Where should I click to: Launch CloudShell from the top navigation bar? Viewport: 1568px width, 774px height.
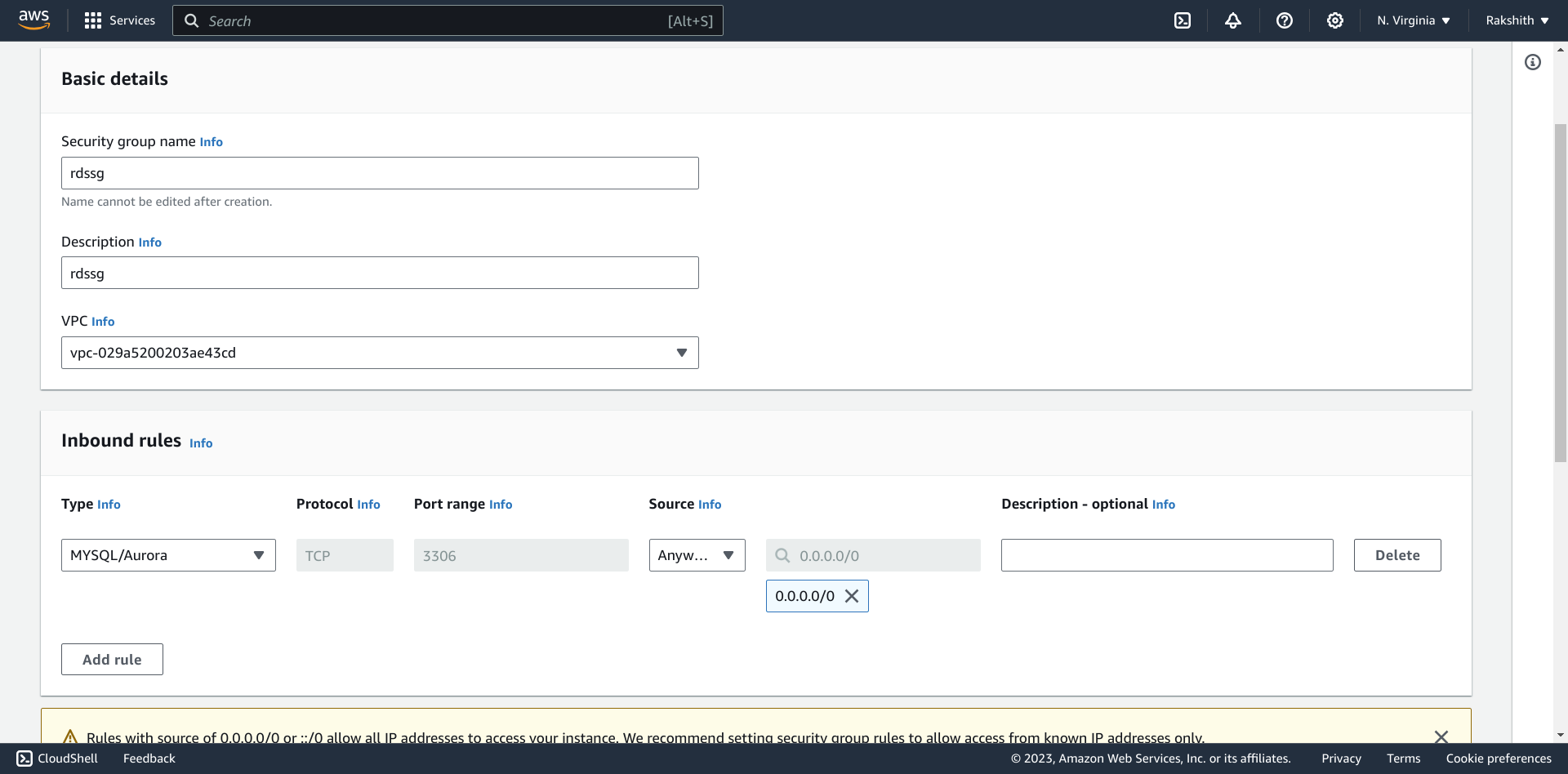click(1182, 20)
